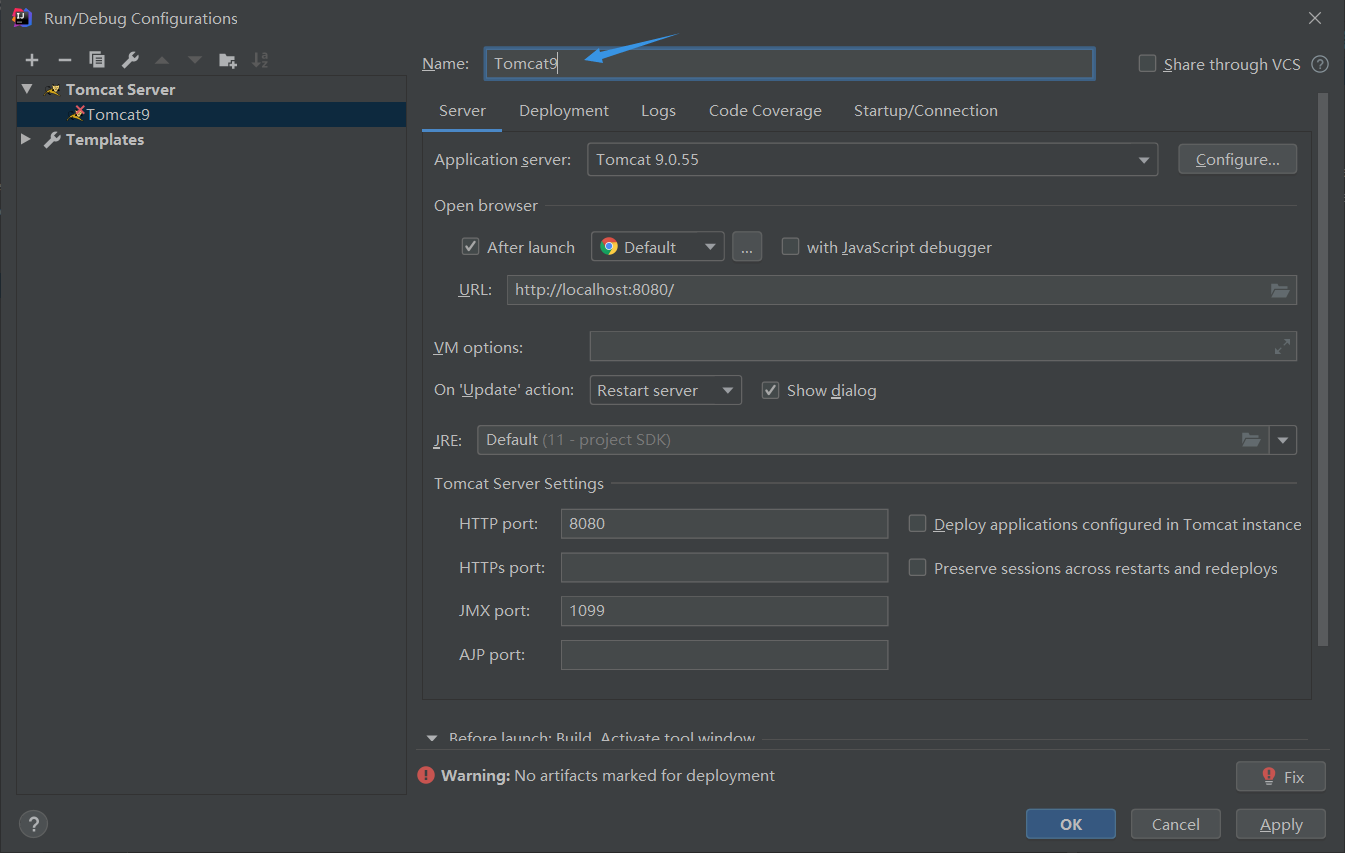Switch to the Server tab
1345x853 pixels.
click(x=462, y=111)
